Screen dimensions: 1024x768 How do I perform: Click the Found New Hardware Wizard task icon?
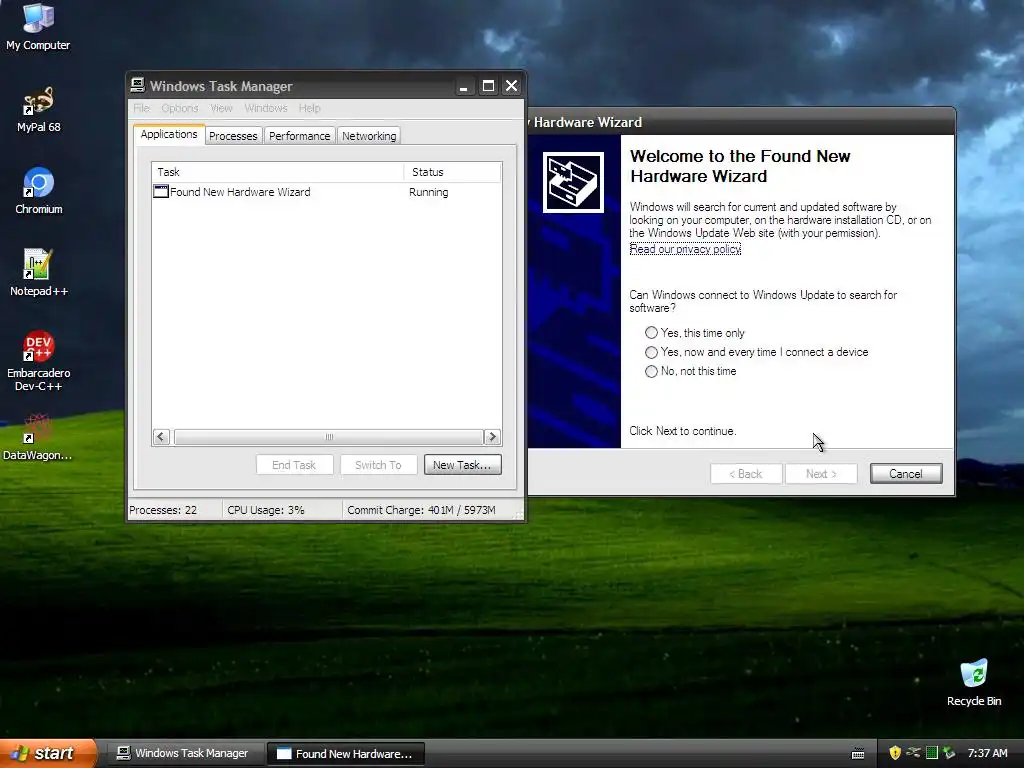(x=161, y=191)
